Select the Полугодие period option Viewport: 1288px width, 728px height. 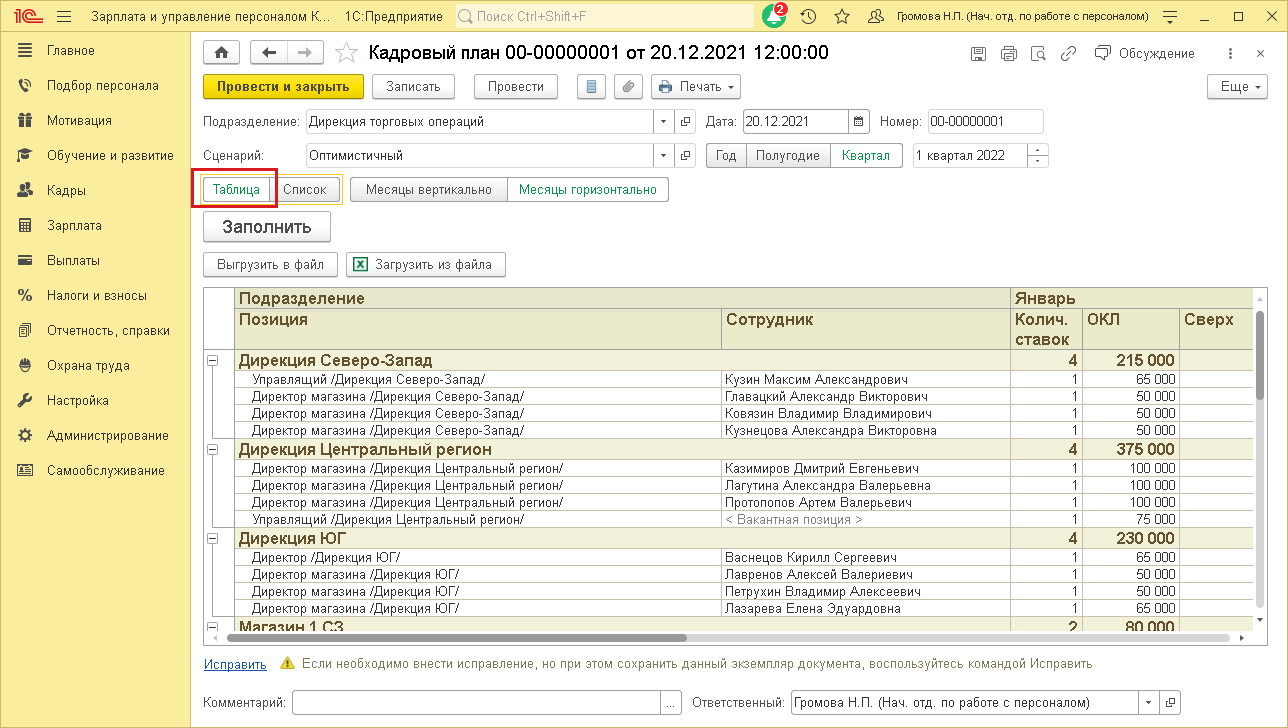coord(788,156)
